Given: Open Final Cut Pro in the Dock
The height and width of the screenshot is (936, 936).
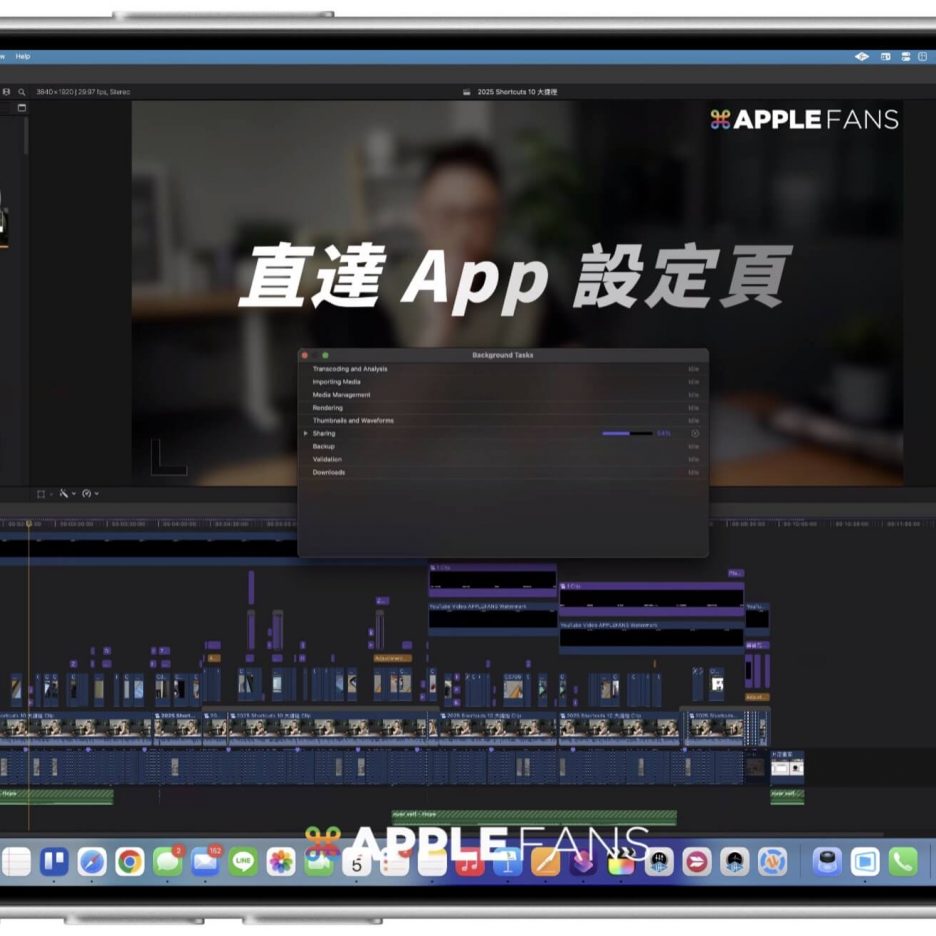Looking at the screenshot, I should [x=621, y=861].
